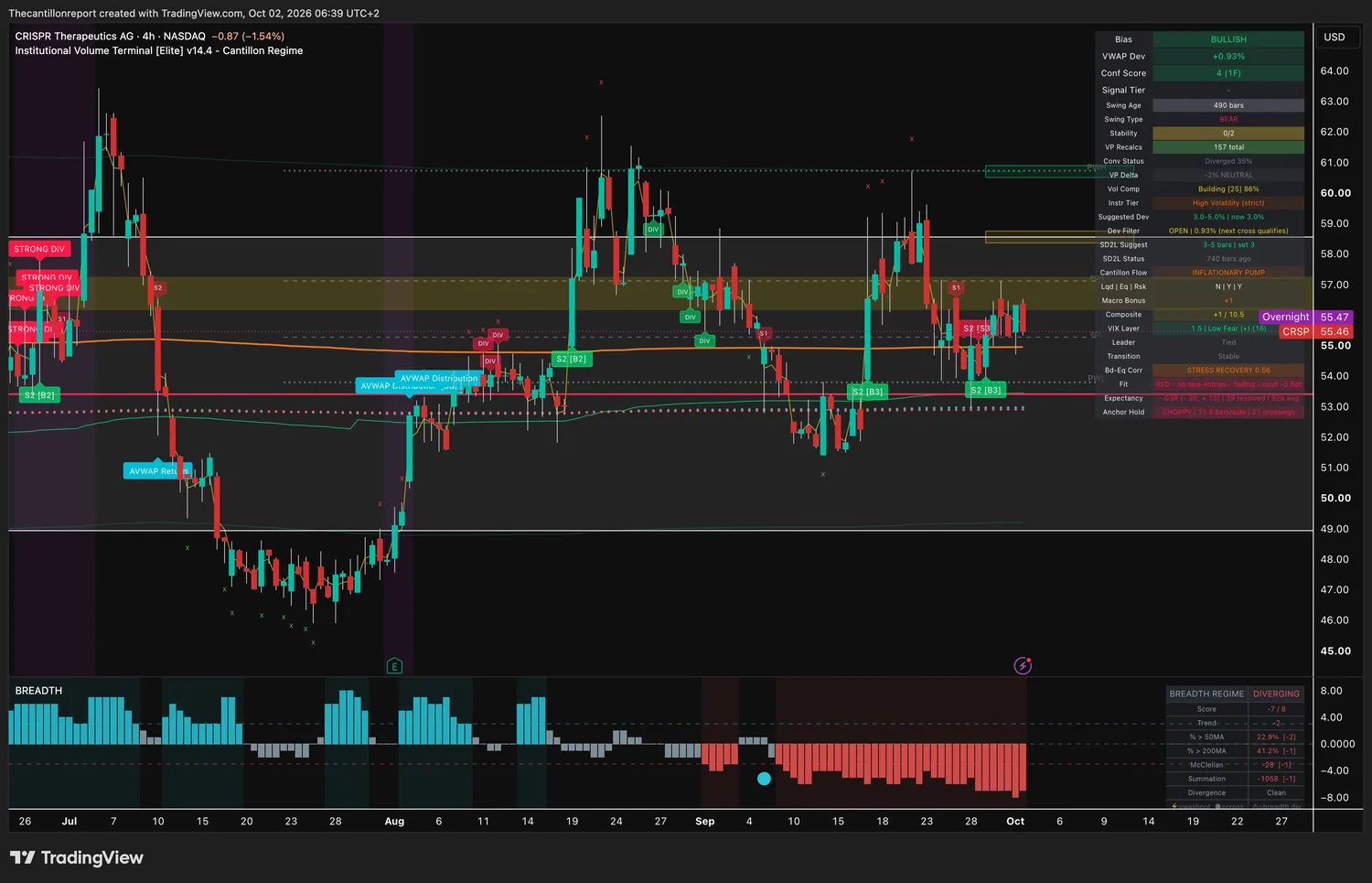The width and height of the screenshot is (1372, 883).
Task: Click the VP Delta -2% NEUTRAL value
Action: click(x=1228, y=175)
